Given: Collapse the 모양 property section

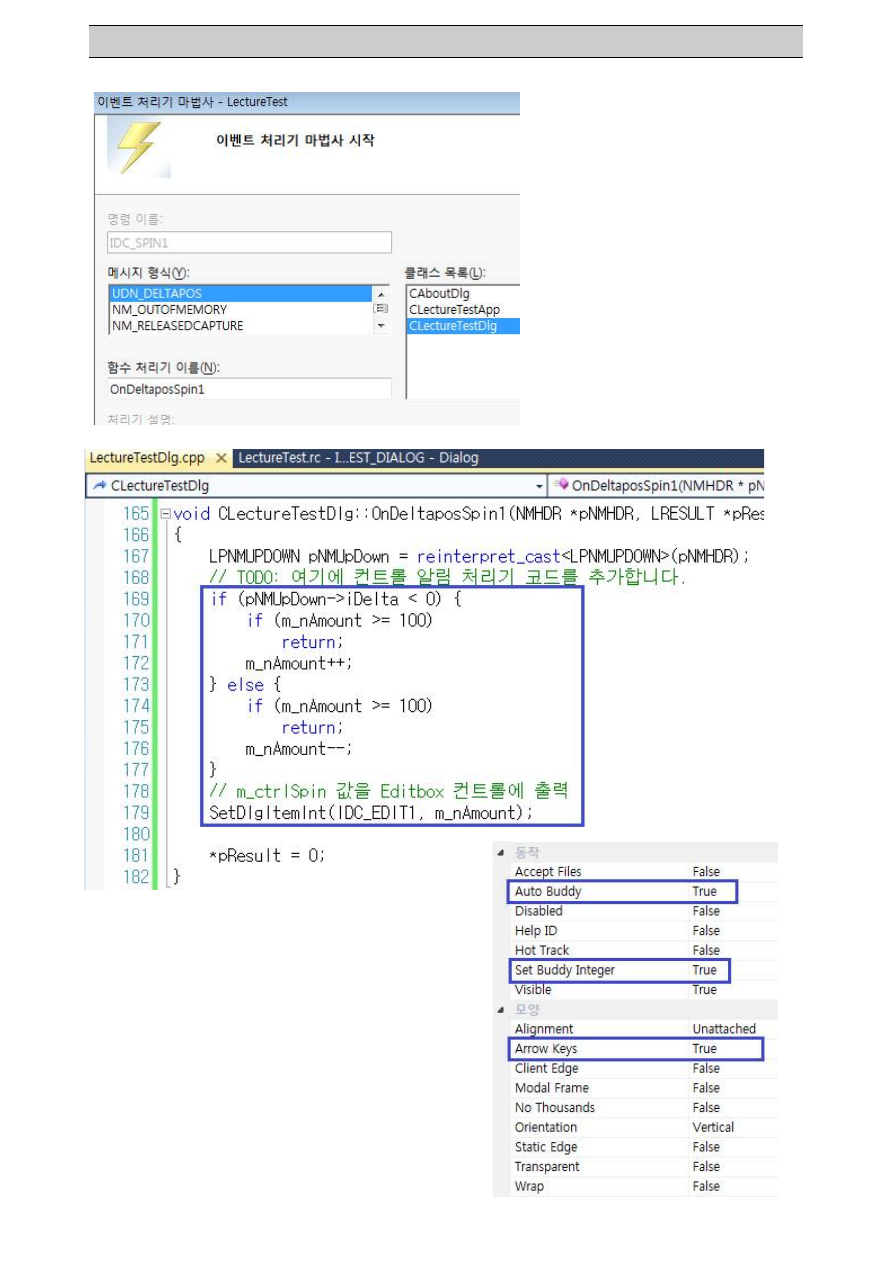Looking at the screenshot, I should click(x=500, y=1010).
